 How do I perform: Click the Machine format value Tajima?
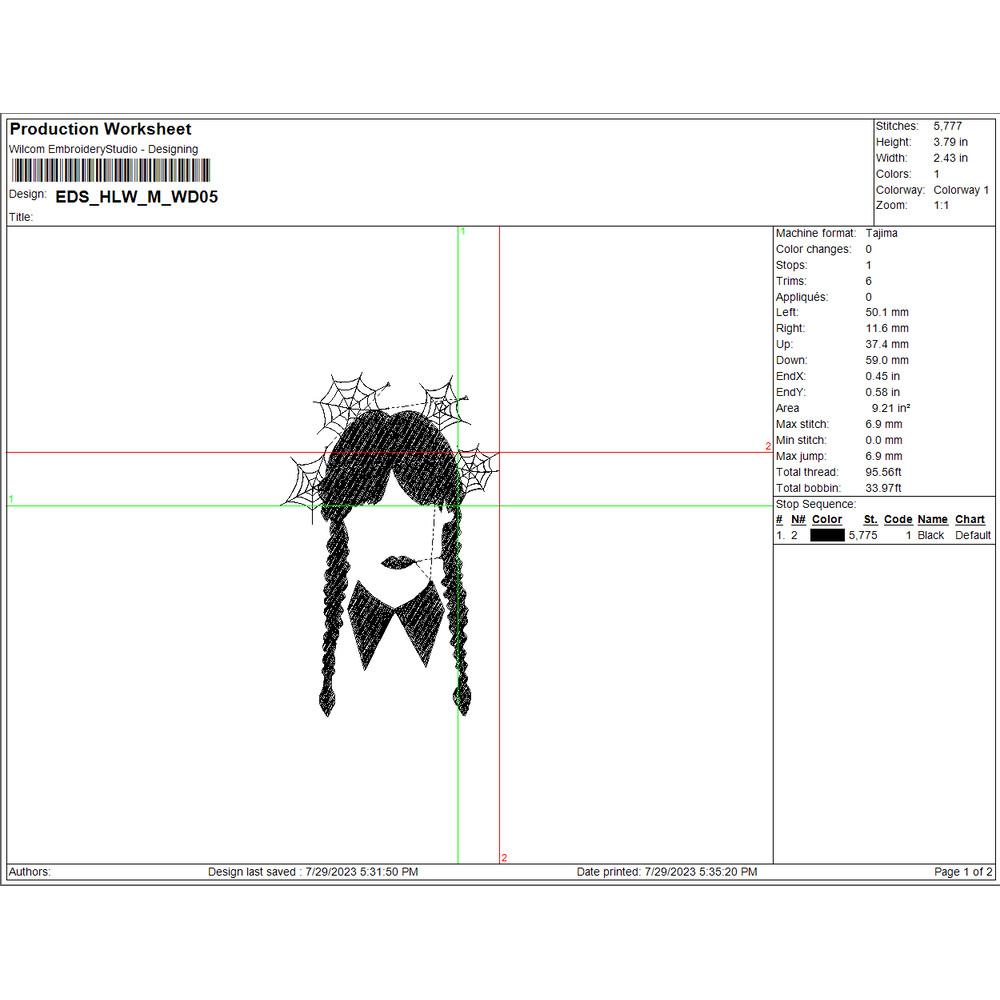coord(881,233)
